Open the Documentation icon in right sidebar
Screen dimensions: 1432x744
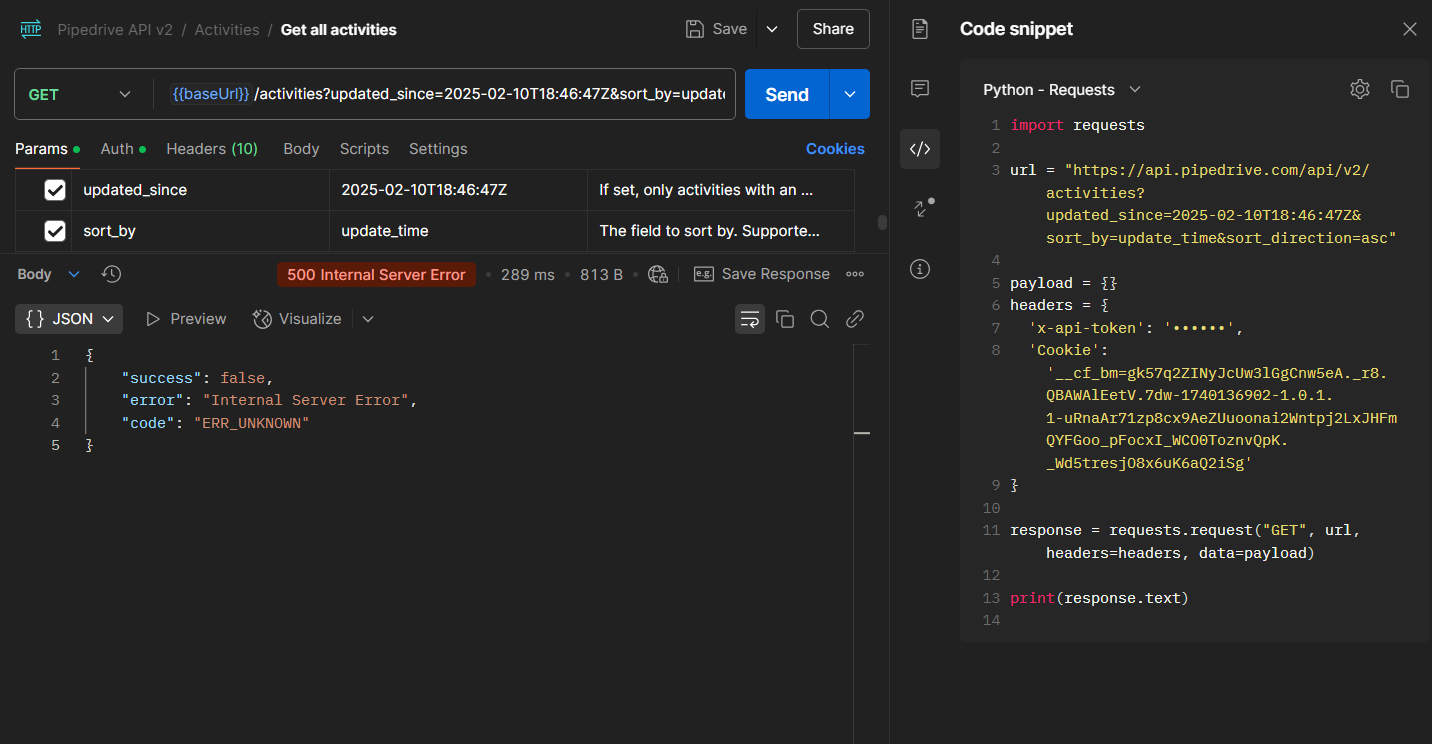[x=920, y=29]
